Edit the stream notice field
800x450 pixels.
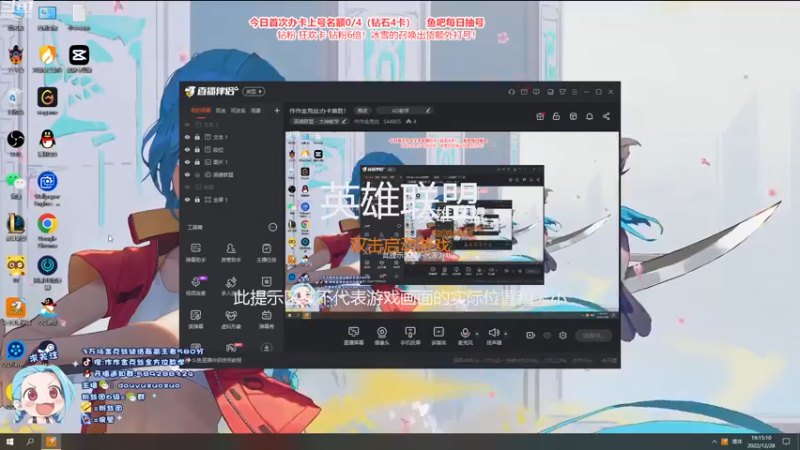click(x=404, y=111)
